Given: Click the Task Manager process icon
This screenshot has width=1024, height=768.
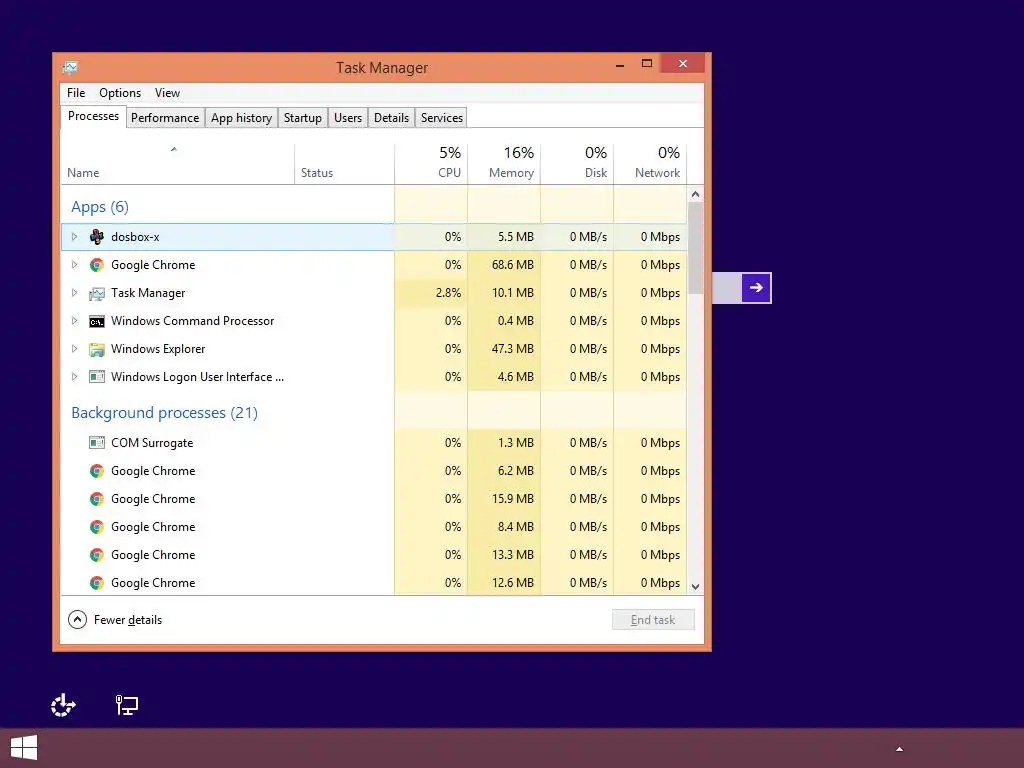Looking at the screenshot, I should click(x=97, y=293).
